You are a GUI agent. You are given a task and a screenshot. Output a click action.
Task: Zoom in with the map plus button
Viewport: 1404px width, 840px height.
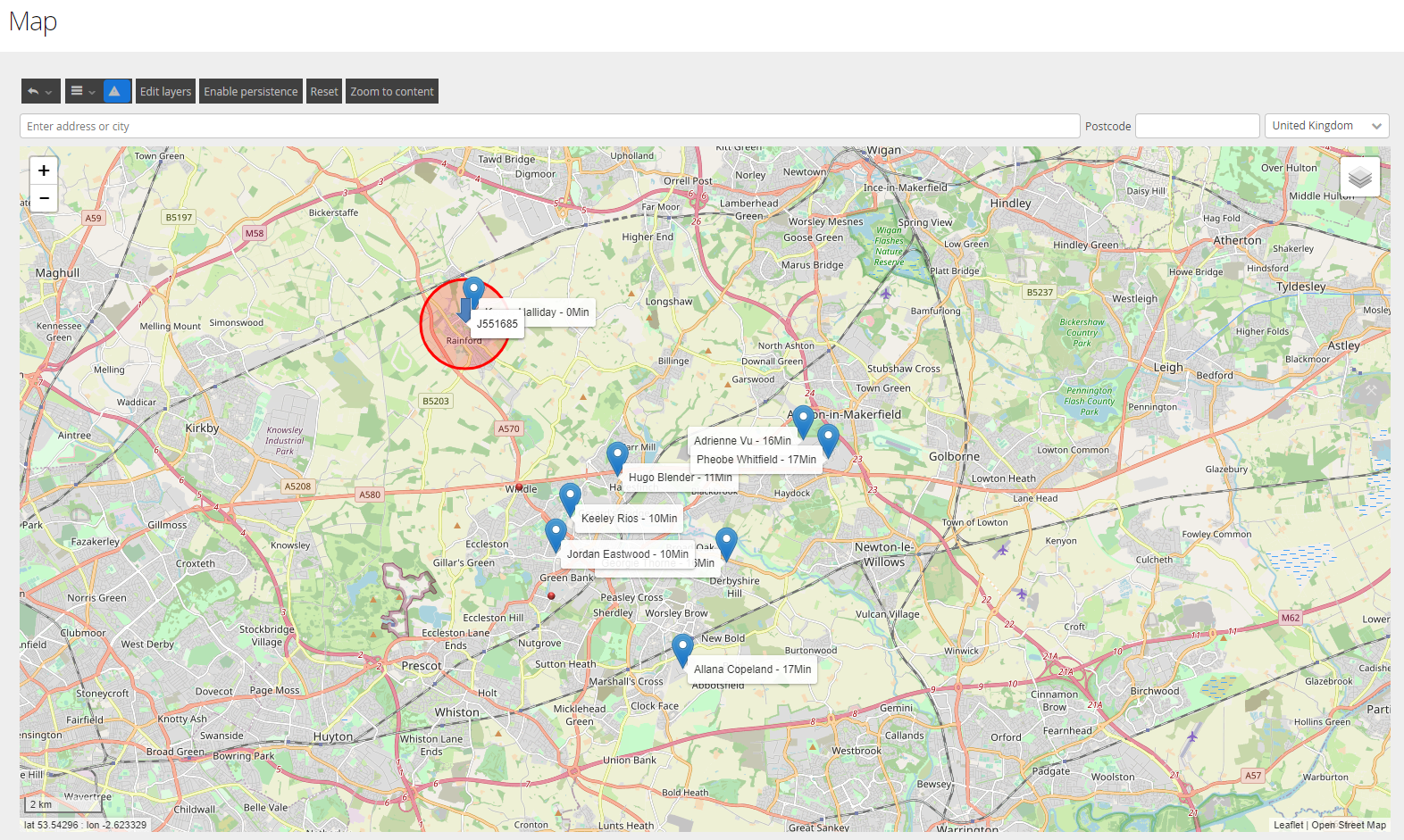(x=44, y=170)
